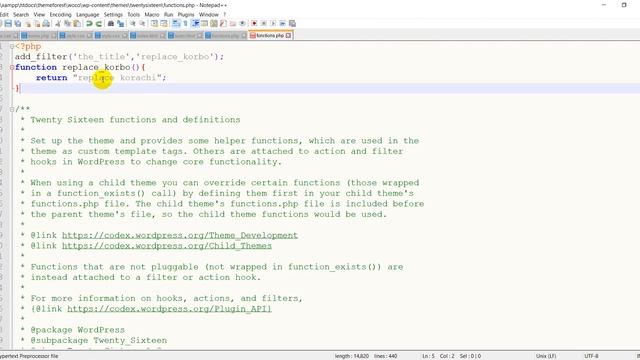
Task: Open the Window menu
Action: [209, 15]
